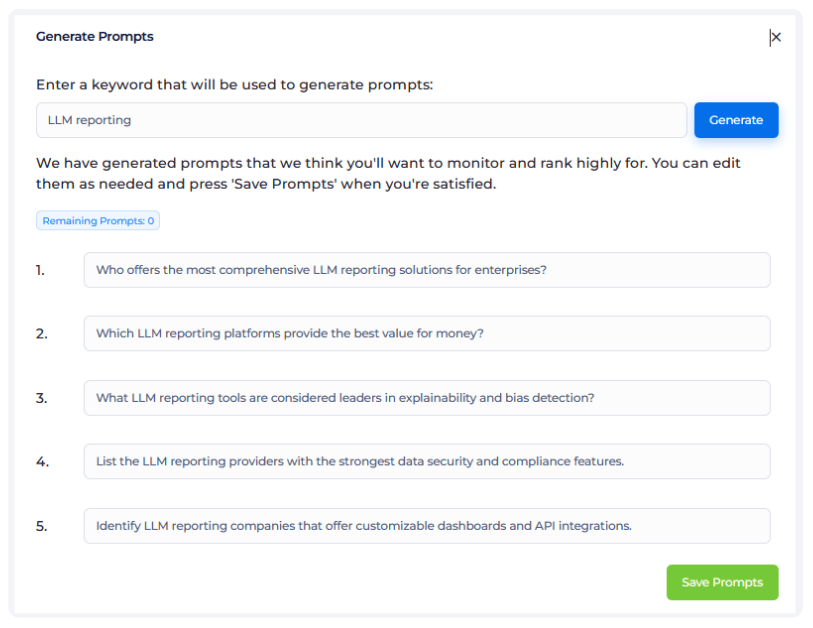Click the 'Enter a keyword' instruction label
The height and width of the screenshot is (628, 813).
coord(234,85)
